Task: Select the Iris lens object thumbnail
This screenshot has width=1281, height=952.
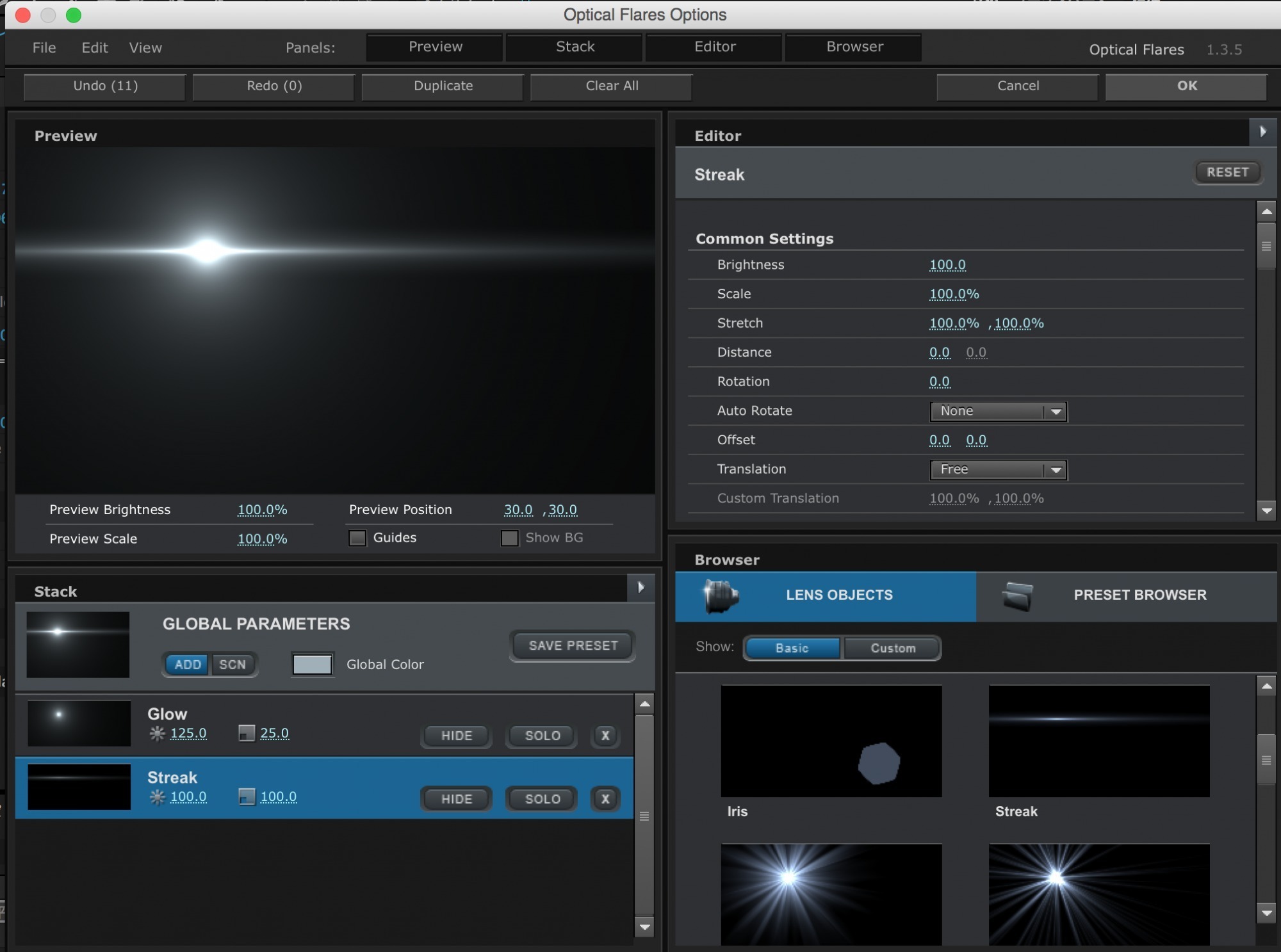Action: point(831,741)
